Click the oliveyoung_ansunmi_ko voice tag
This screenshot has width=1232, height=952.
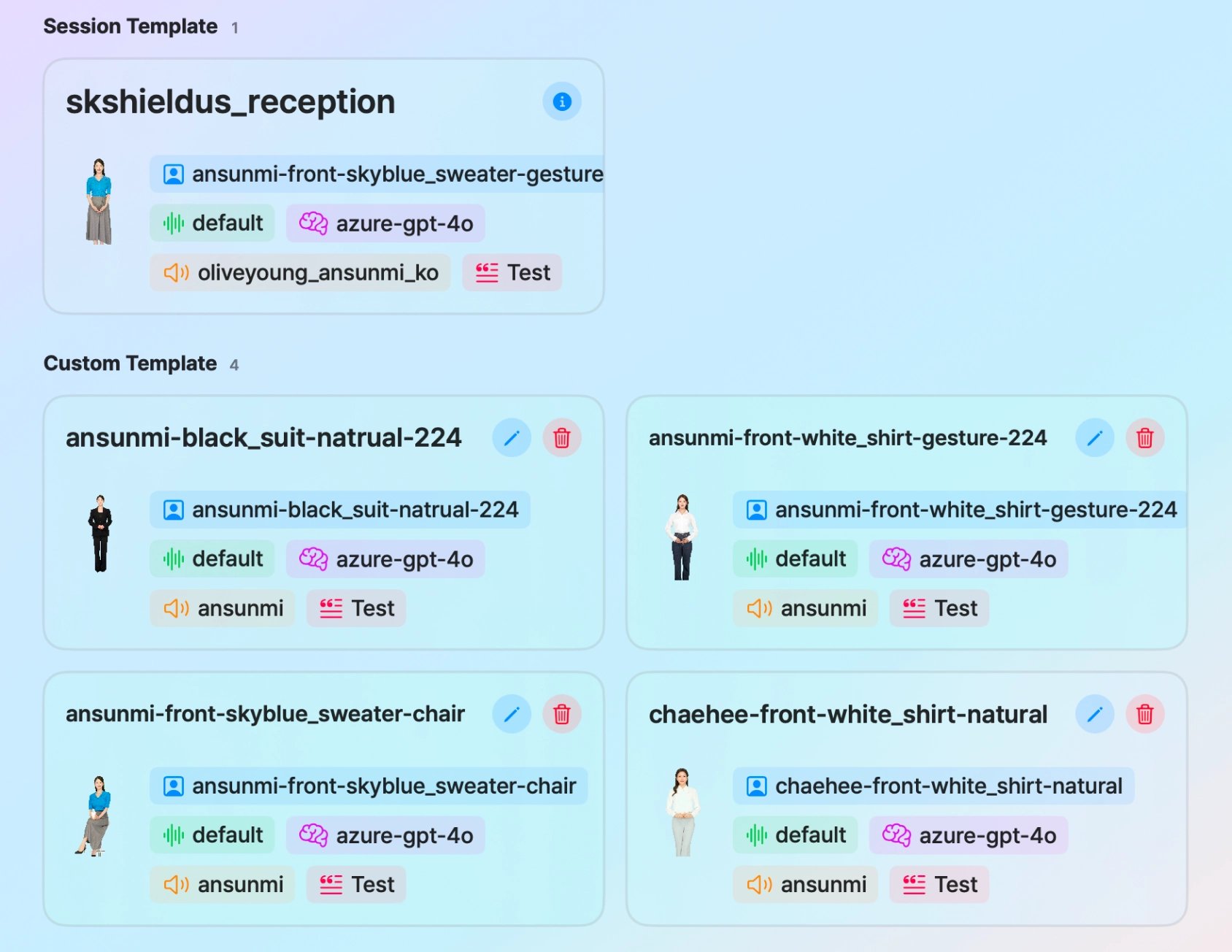click(x=300, y=272)
